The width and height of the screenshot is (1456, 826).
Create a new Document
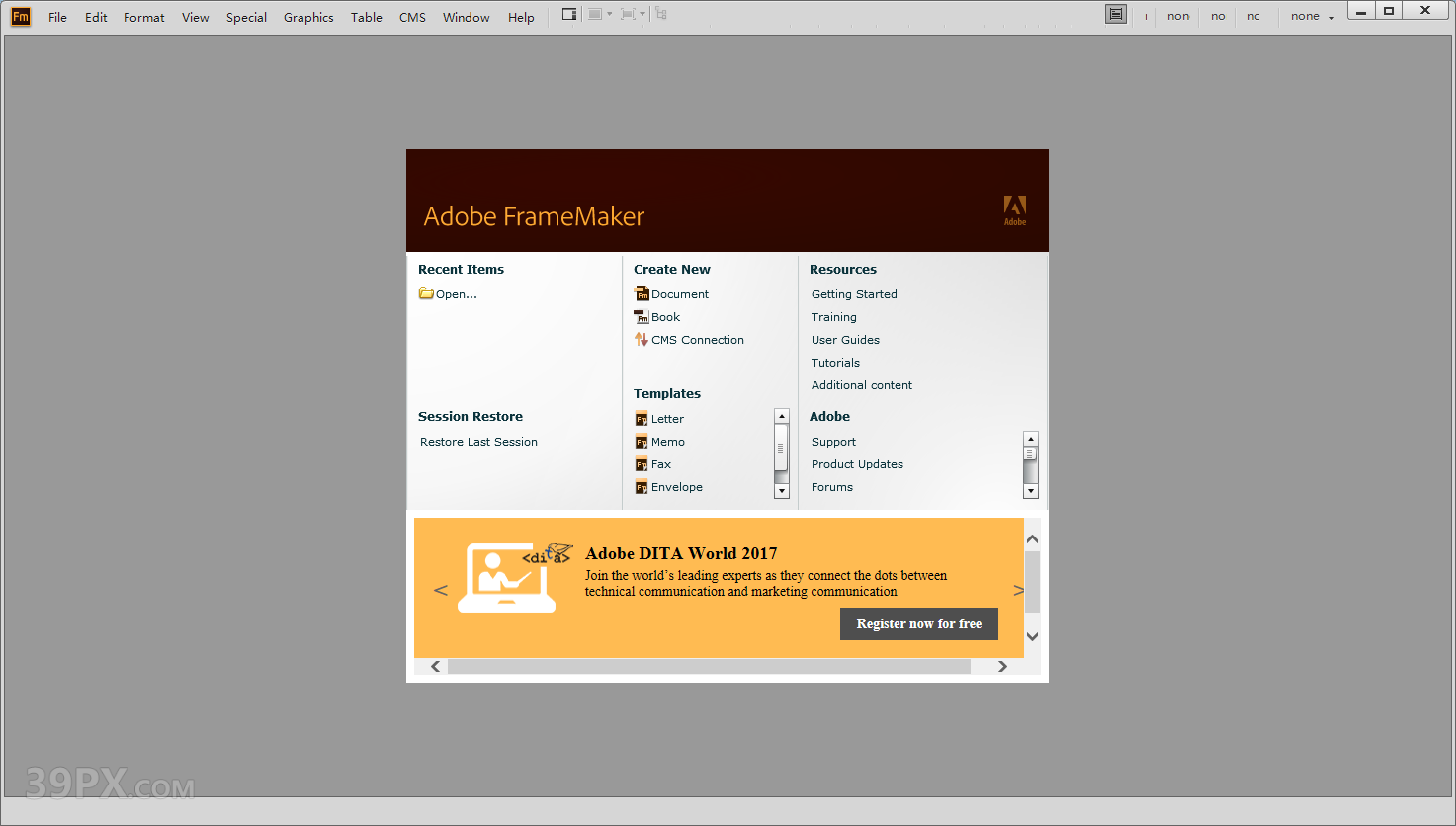680,294
